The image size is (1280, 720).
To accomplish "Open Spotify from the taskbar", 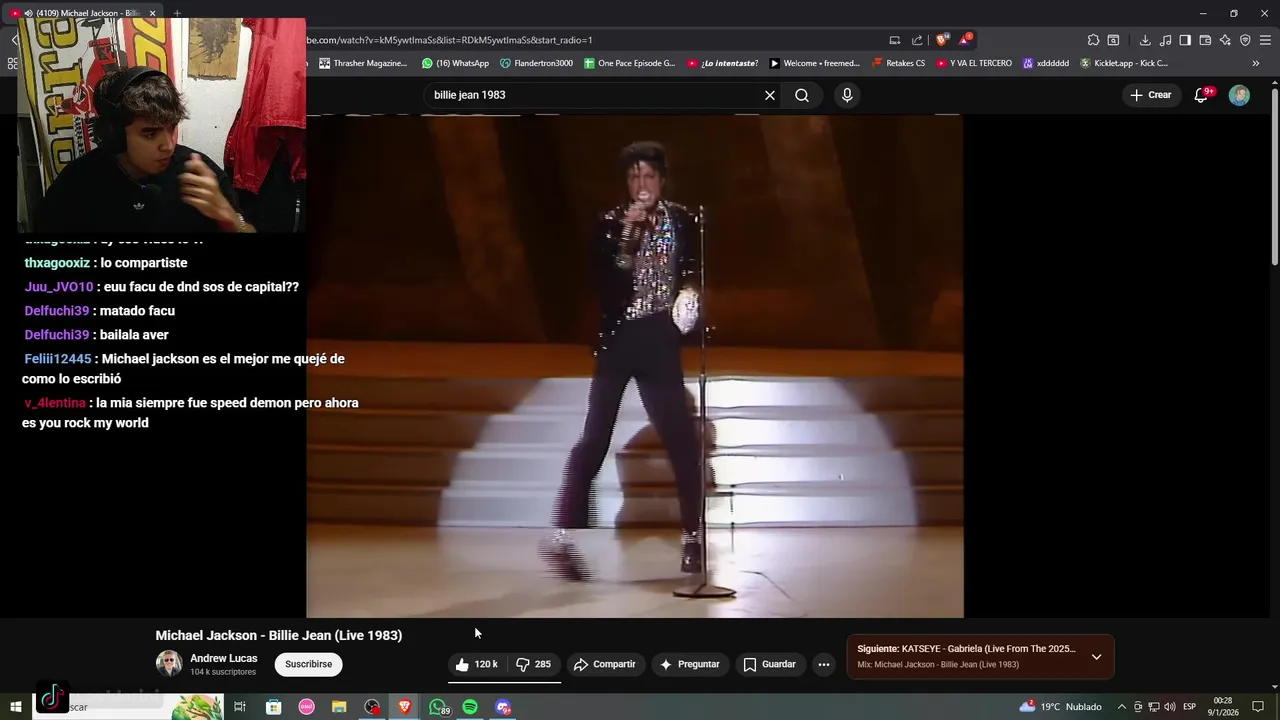I will point(470,707).
